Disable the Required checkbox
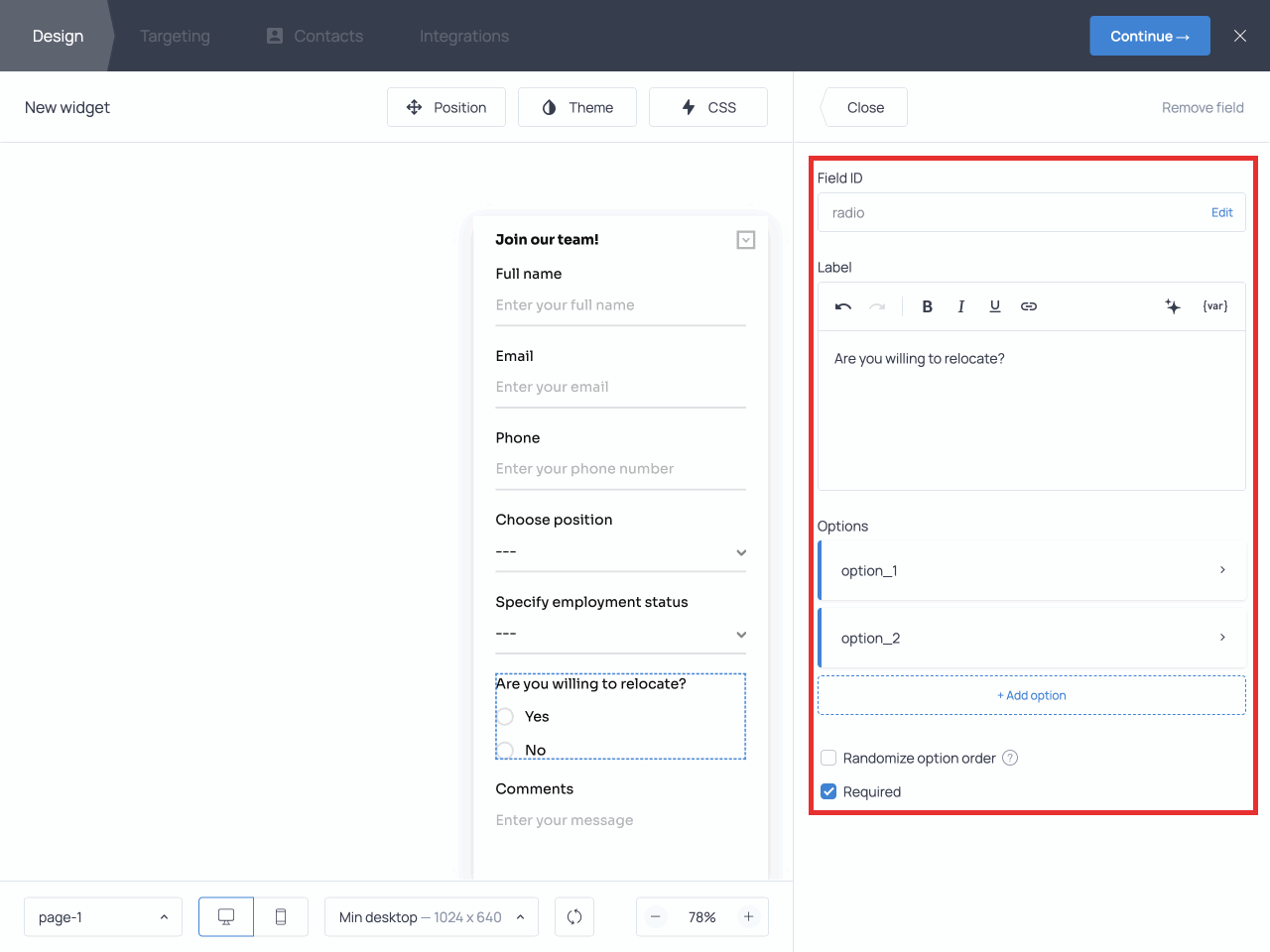This screenshot has height=952, width=1270. pyautogui.click(x=828, y=791)
